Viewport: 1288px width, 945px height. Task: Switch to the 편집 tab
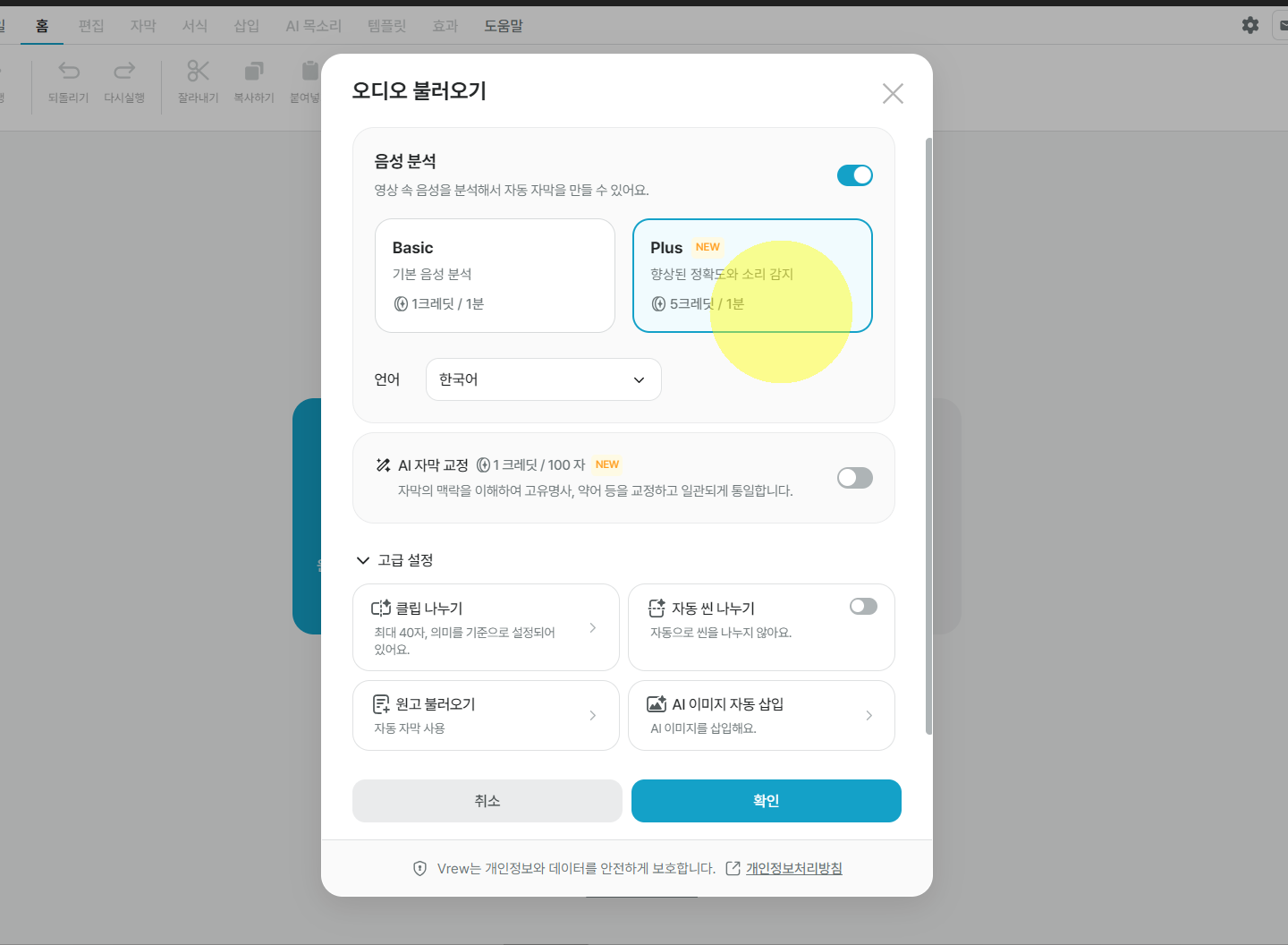tap(91, 26)
